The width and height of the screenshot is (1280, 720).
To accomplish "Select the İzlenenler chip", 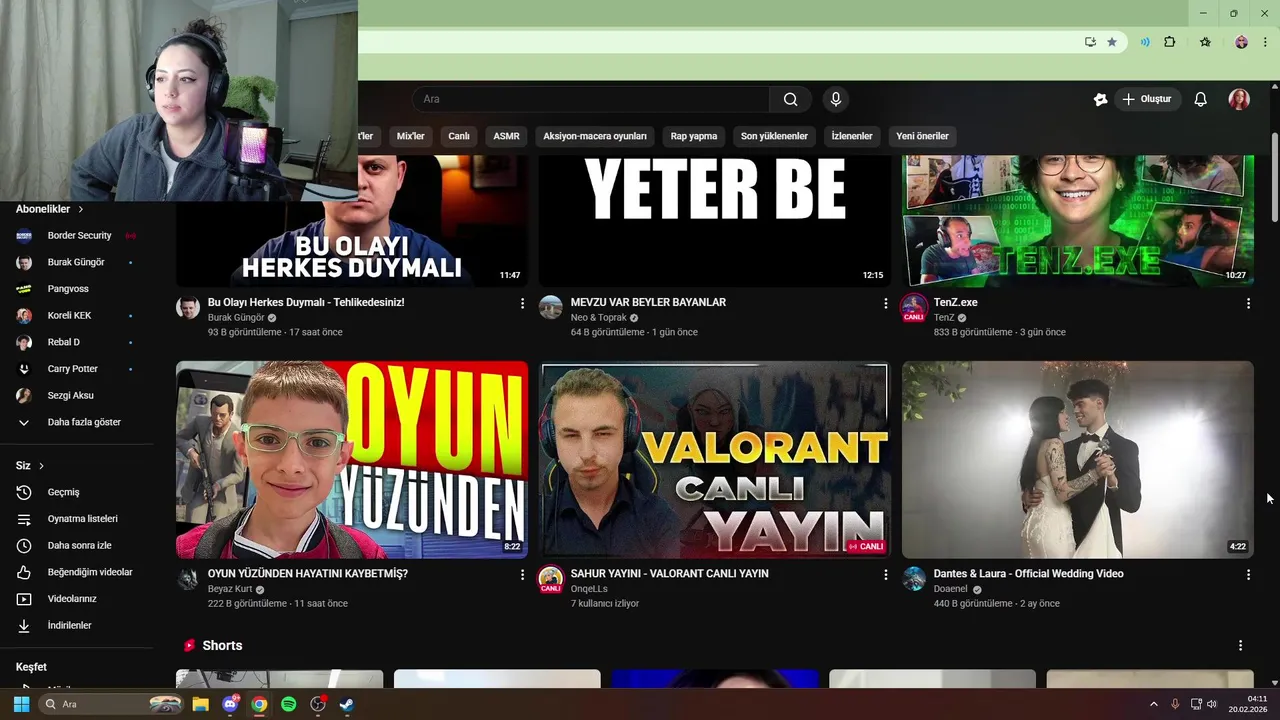I will pos(852,136).
